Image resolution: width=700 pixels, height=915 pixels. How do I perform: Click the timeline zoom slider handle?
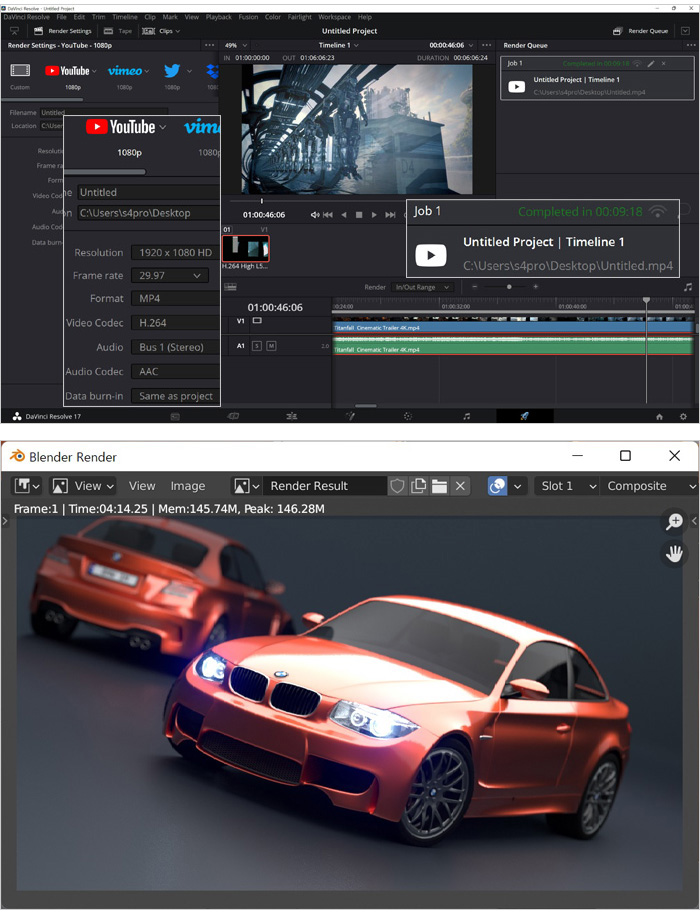[509, 287]
